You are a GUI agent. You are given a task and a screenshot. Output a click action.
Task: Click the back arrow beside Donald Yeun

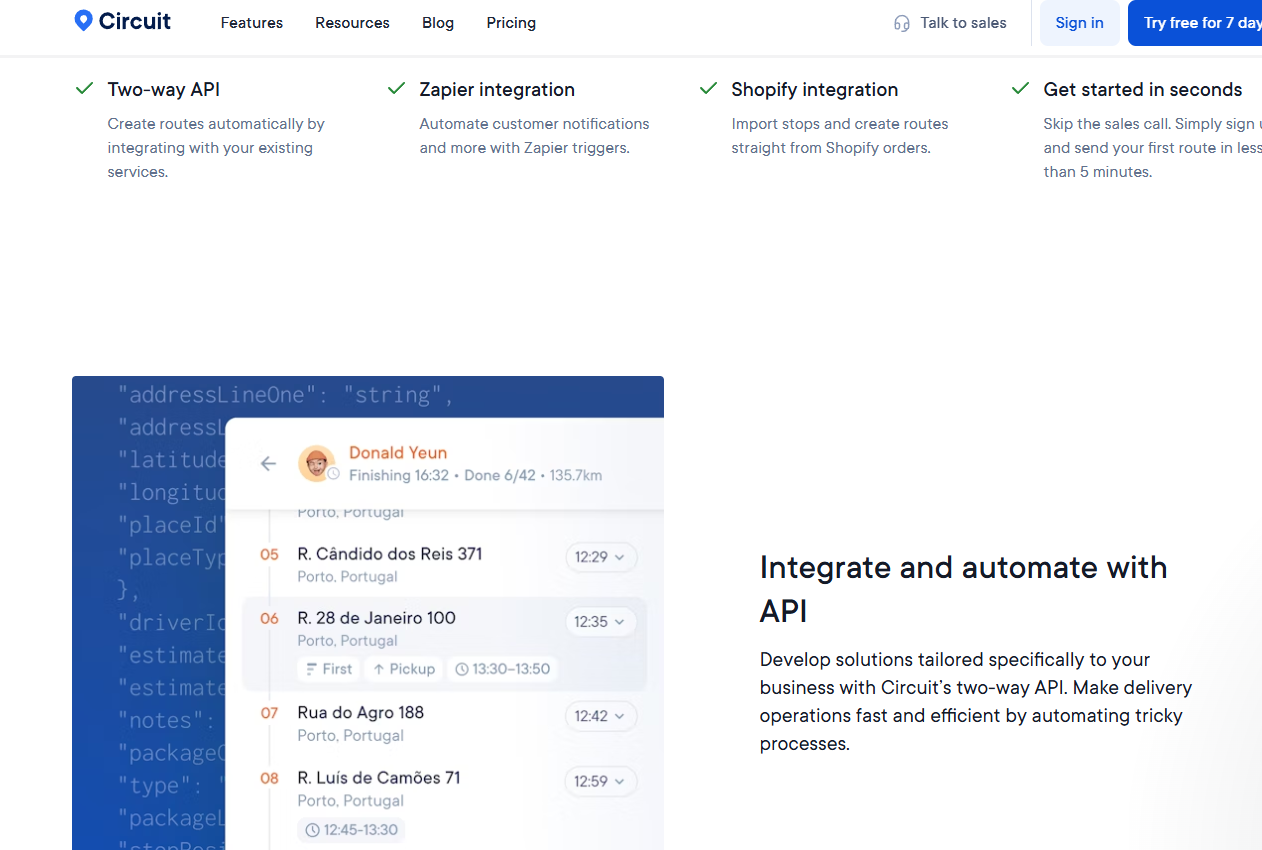(268, 463)
